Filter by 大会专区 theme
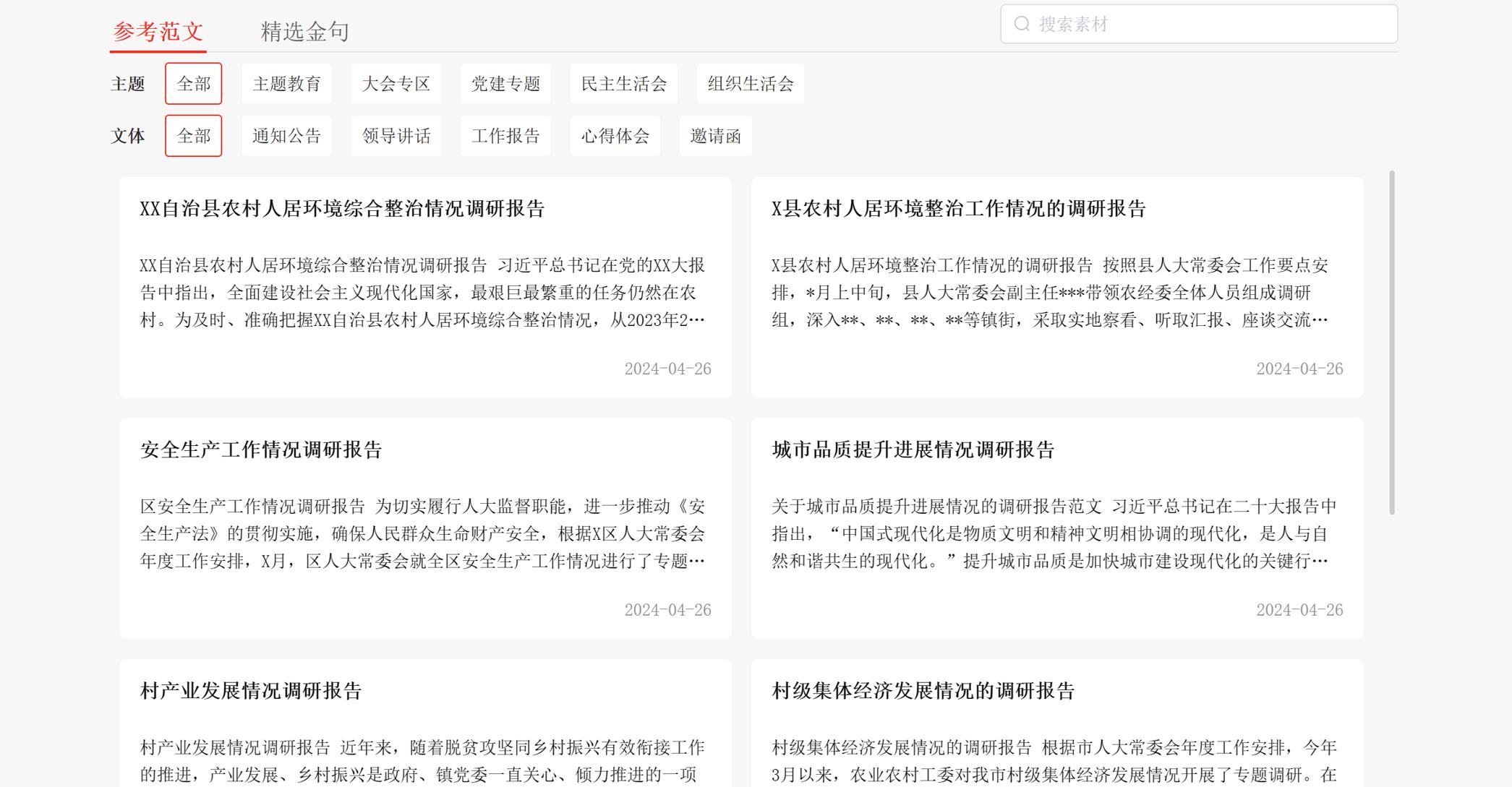The height and width of the screenshot is (787, 1512). coord(396,84)
